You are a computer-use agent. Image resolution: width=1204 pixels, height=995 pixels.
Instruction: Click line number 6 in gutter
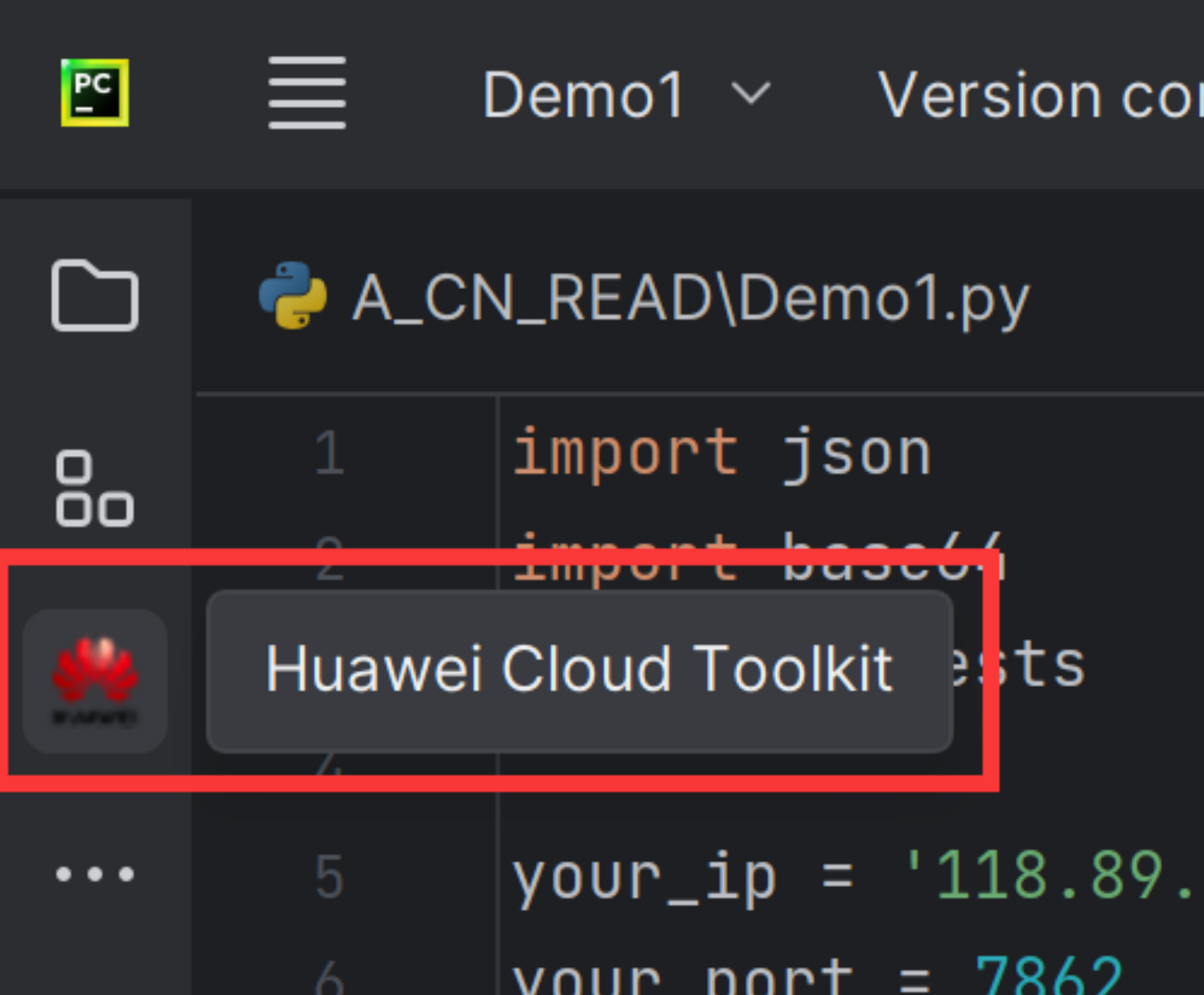[x=329, y=978]
